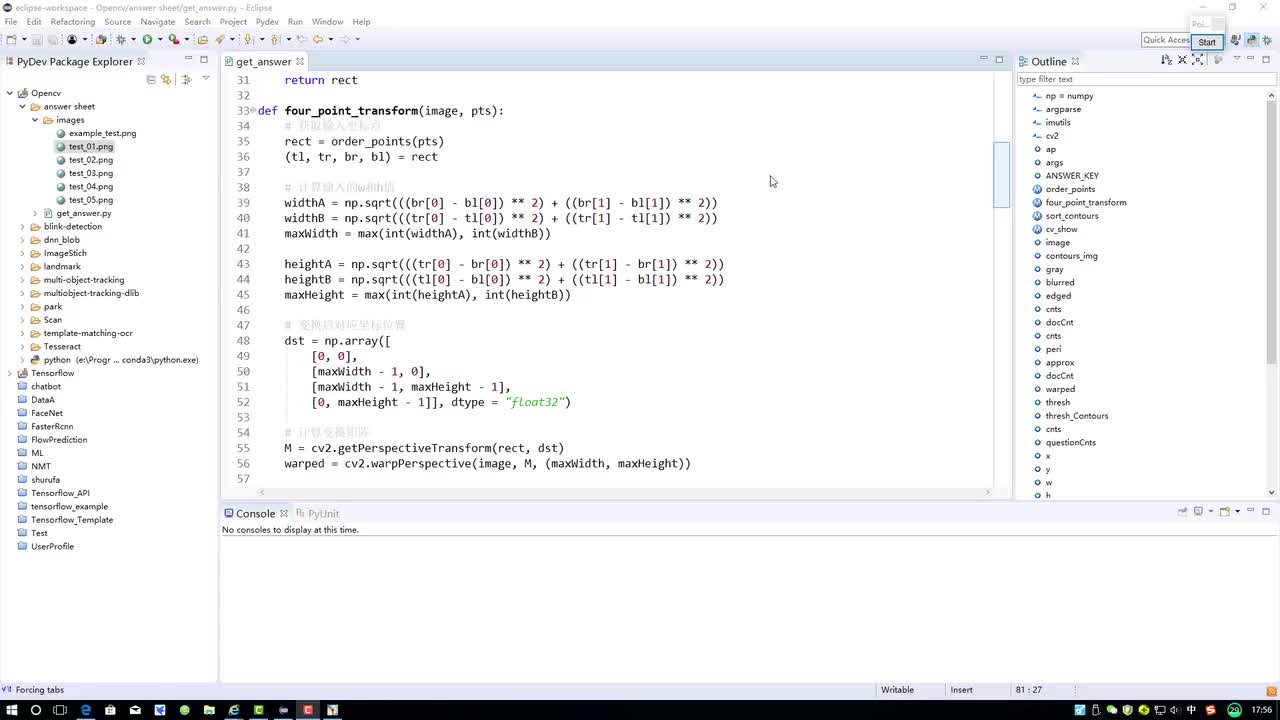Viewport: 1280px width, 720px height.
Task: Open dropdown next to Debug icon
Action: coord(131,40)
